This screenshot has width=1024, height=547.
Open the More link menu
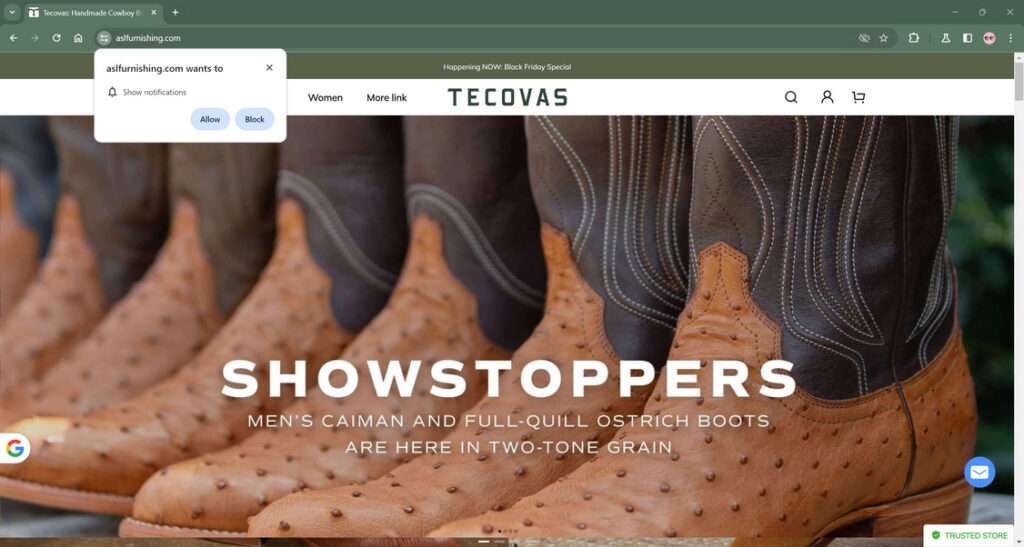387,98
